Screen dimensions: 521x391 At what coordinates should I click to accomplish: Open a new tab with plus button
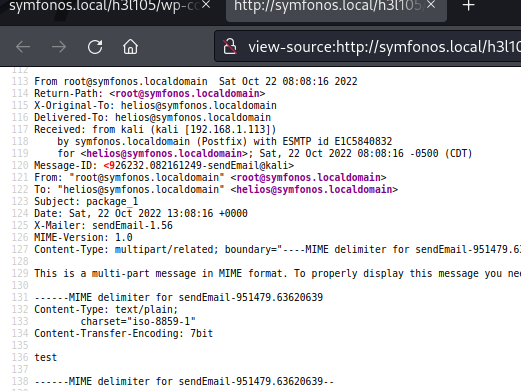click(x=468, y=6)
